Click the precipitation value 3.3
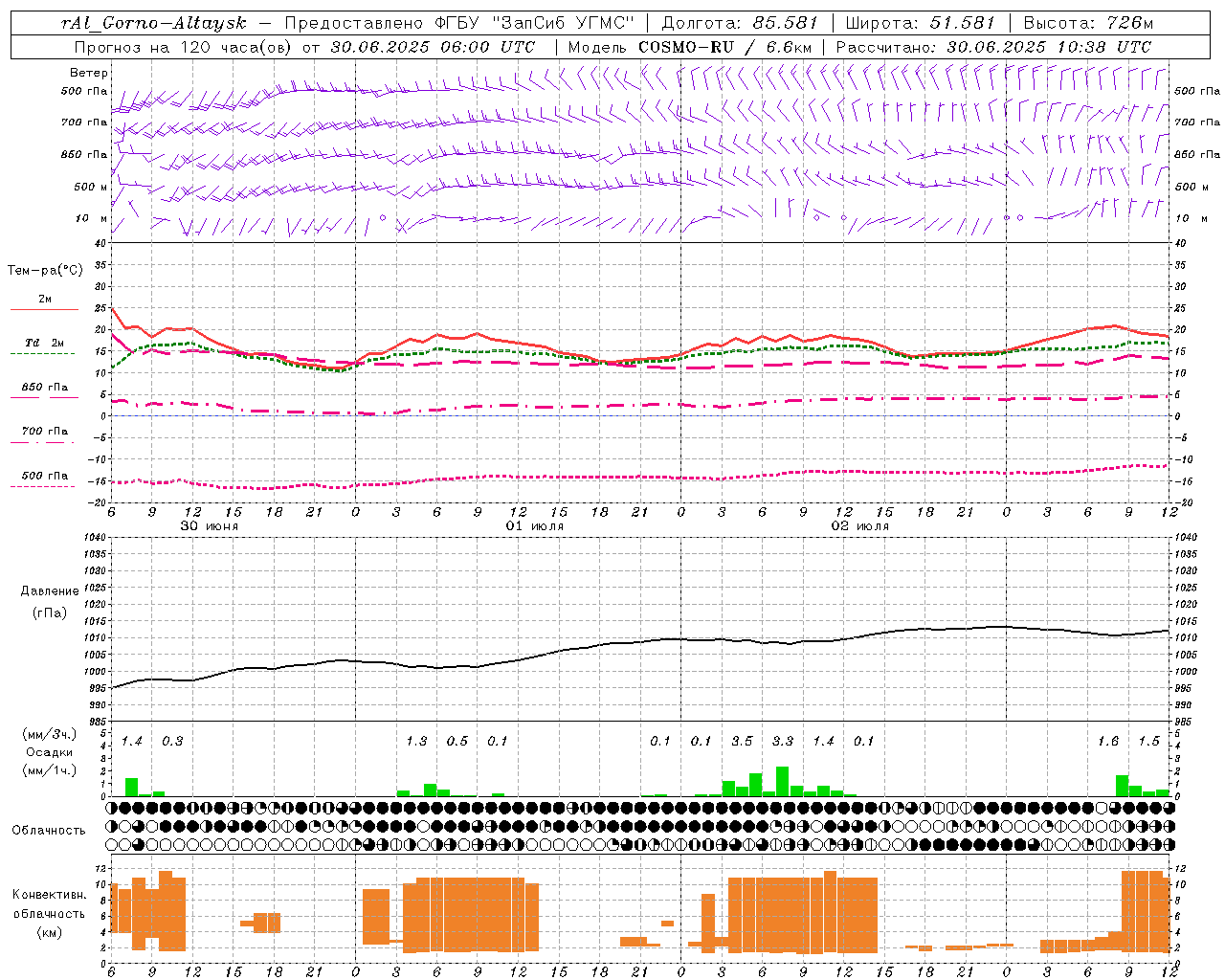 [x=783, y=742]
